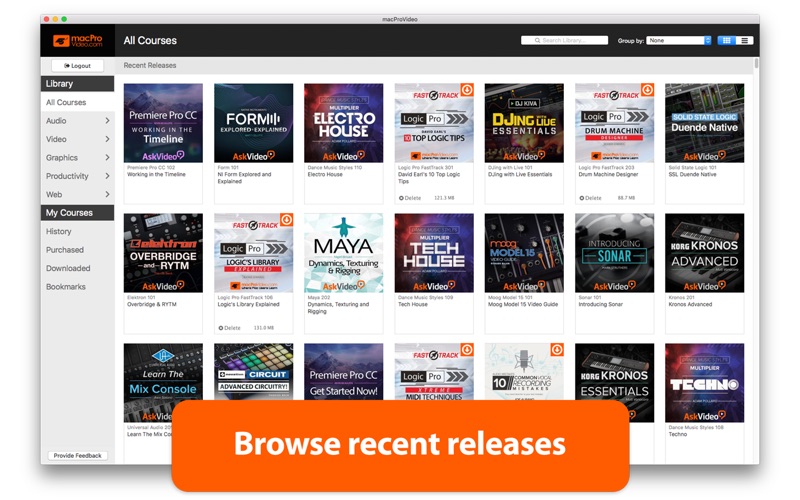Viewport: 800px width, 500px height.
Task: Click download badge on Common Vocal Recording Mistakes
Action: [557, 350]
